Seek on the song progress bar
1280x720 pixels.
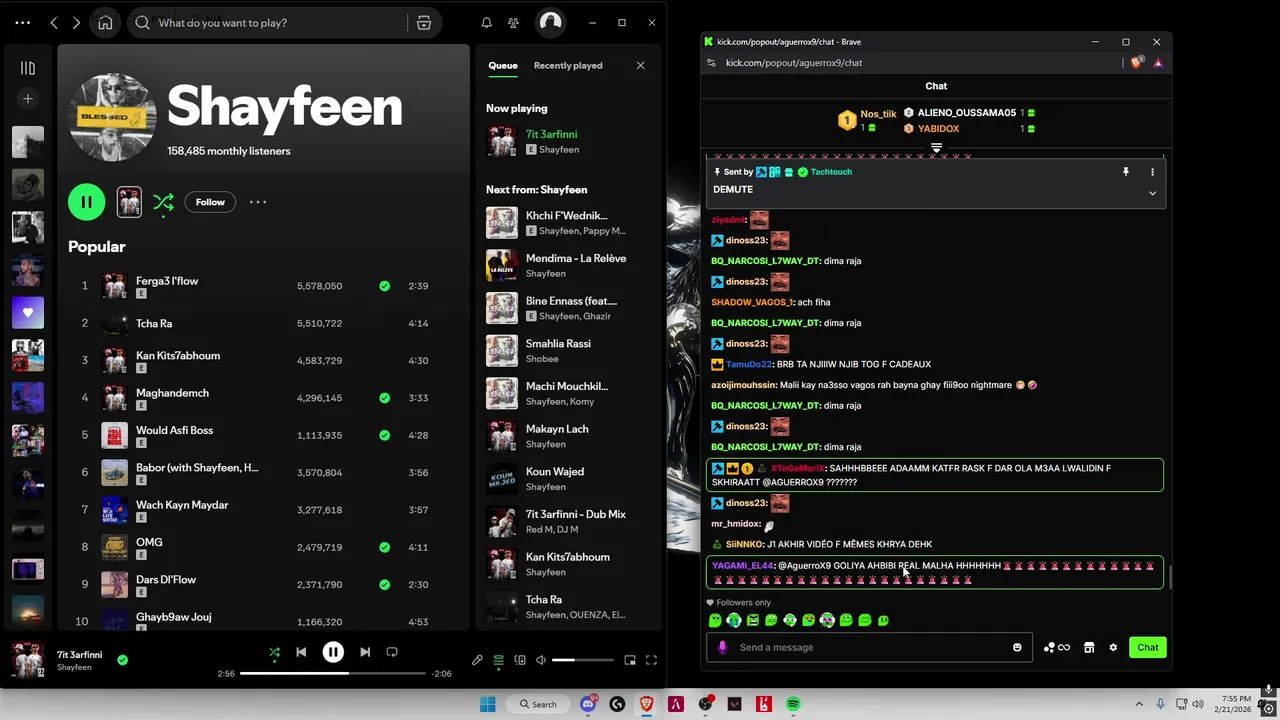[334, 673]
